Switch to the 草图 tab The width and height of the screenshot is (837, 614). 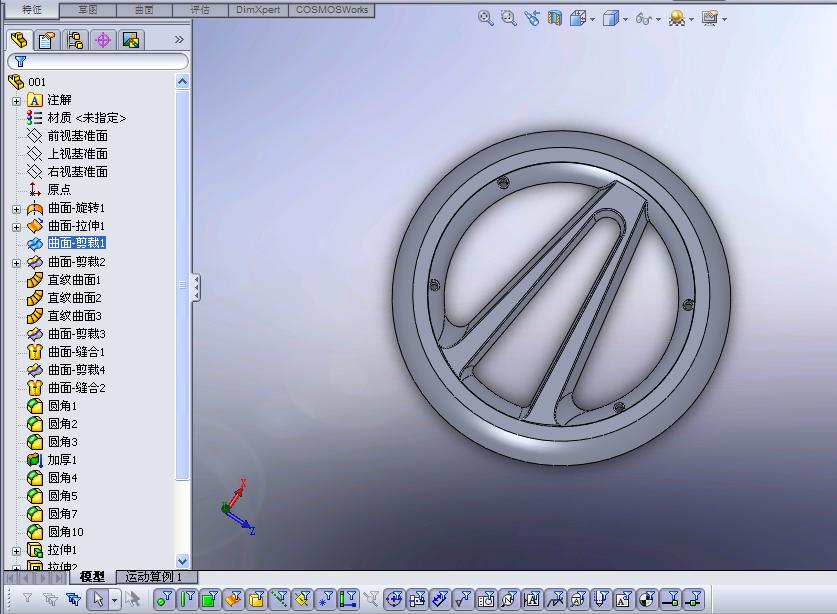point(88,10)
